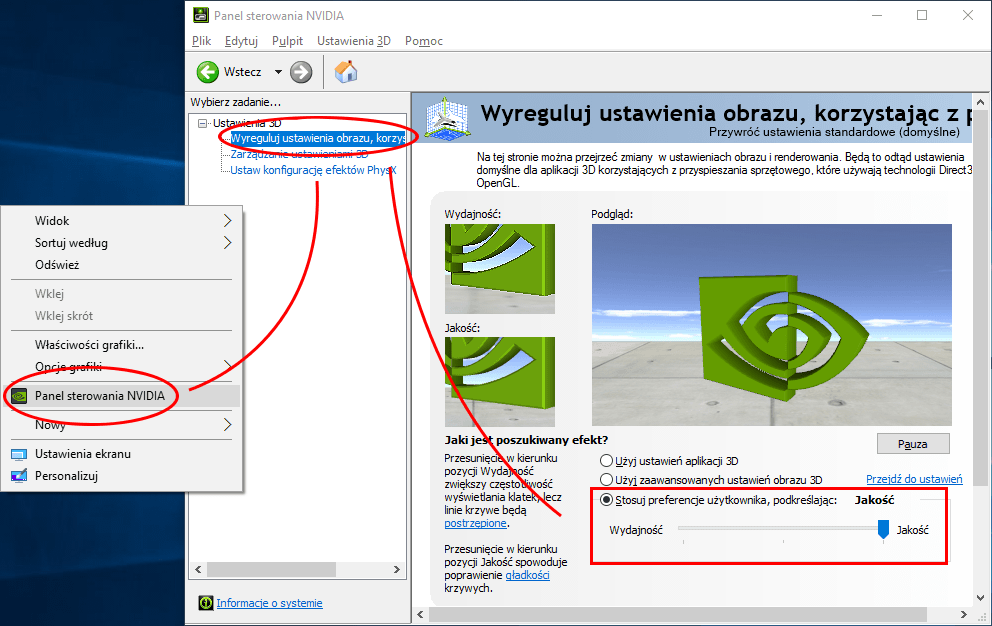Maximize the Panel sterowania NVIDIA window

point(922,15)
